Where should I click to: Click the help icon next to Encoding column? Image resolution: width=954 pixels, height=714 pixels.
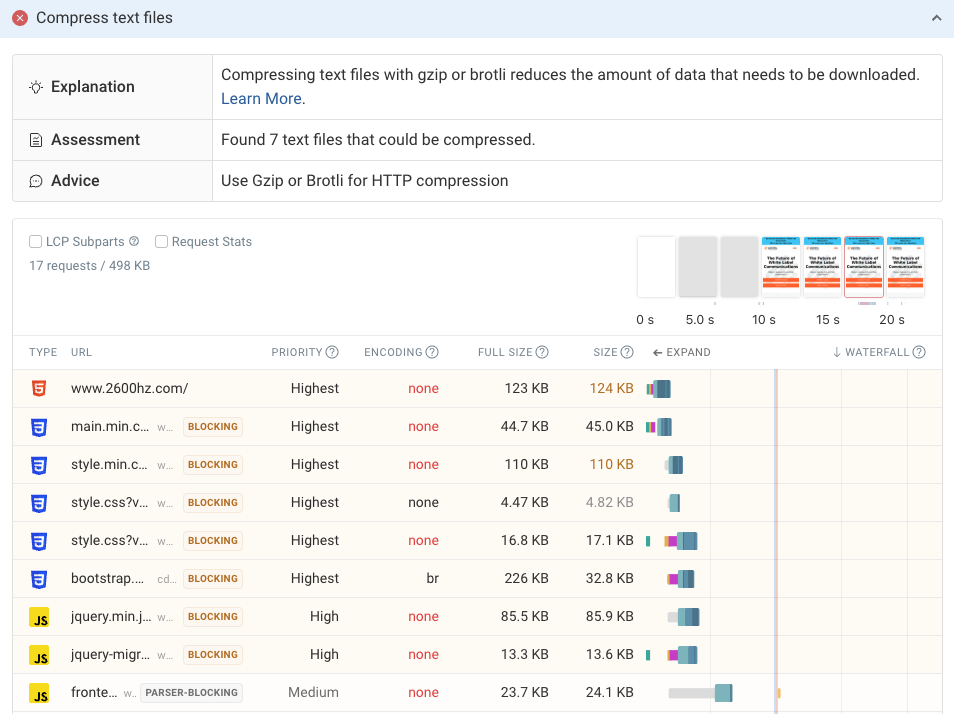point(432,352)
